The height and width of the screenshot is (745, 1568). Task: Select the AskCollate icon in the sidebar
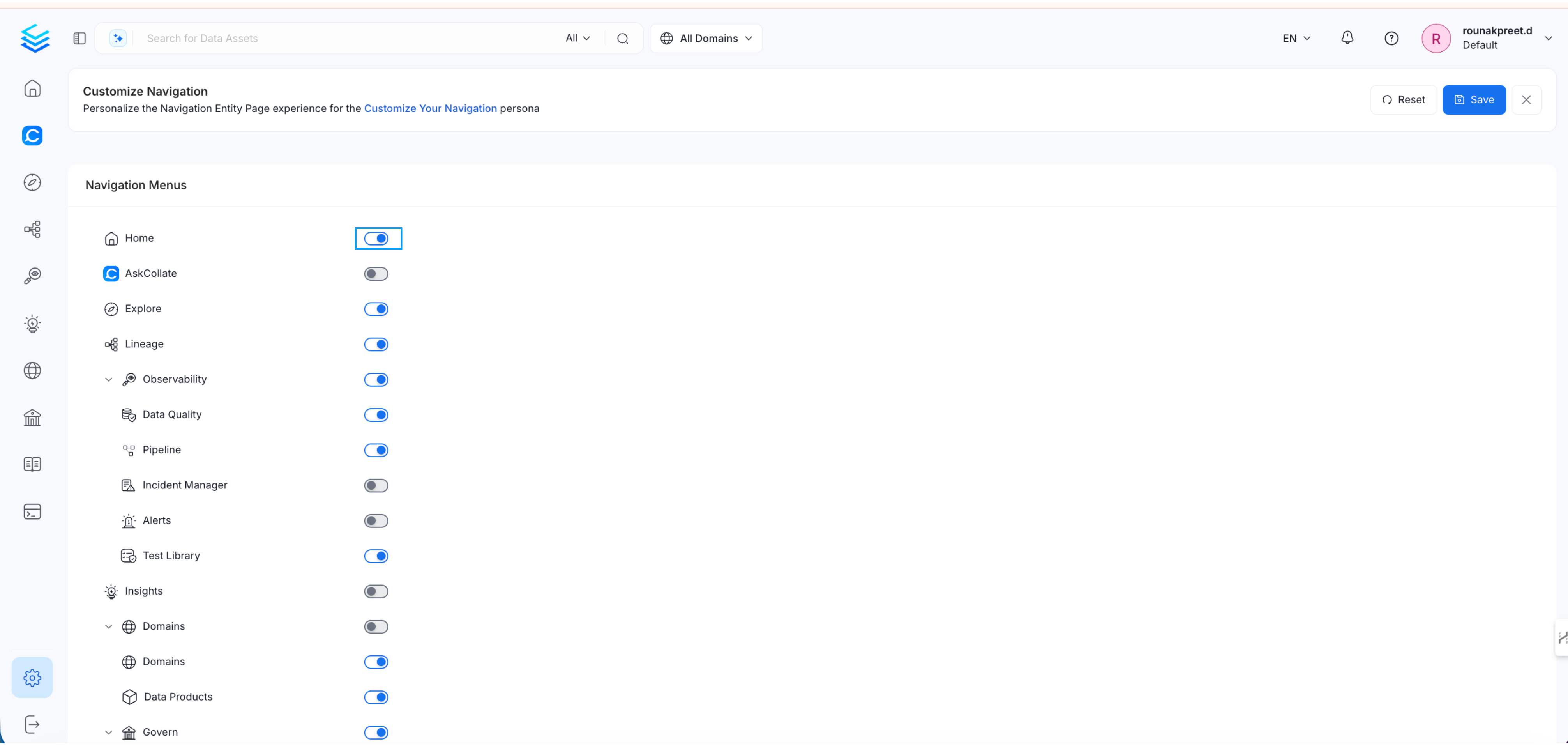32,135
